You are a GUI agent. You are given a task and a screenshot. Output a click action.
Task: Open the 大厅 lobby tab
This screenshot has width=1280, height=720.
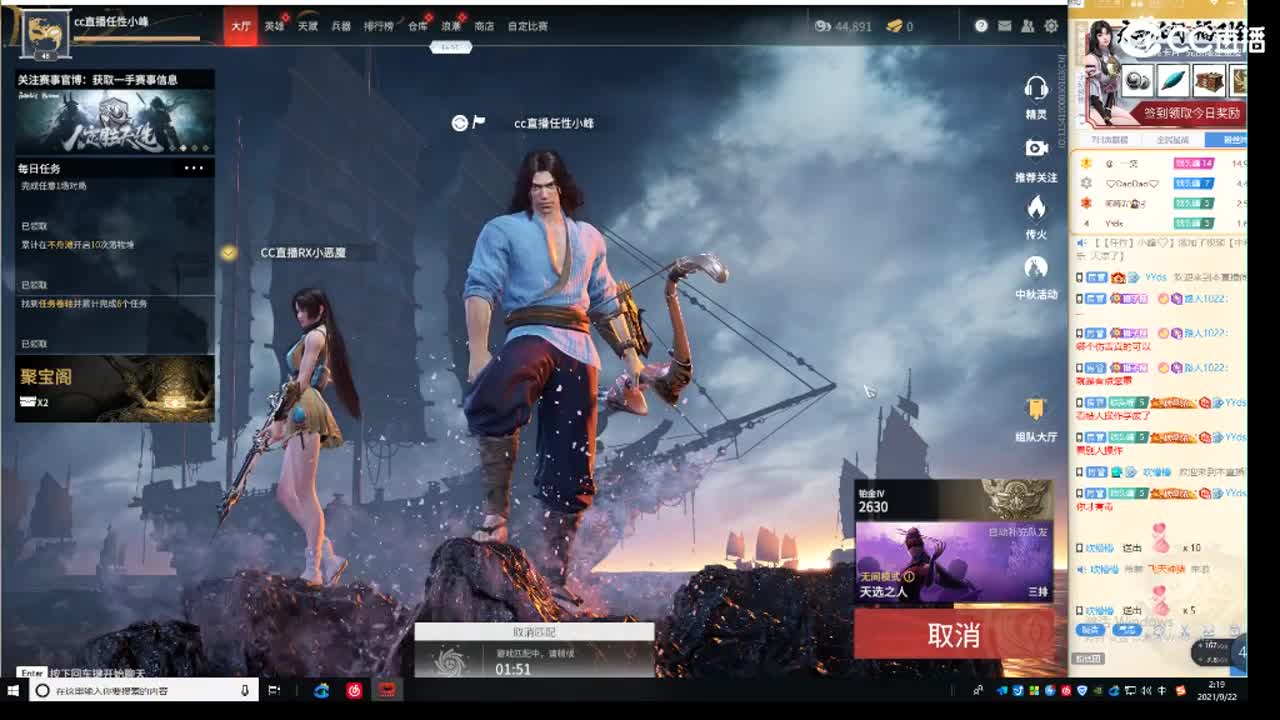coord(241,26)
